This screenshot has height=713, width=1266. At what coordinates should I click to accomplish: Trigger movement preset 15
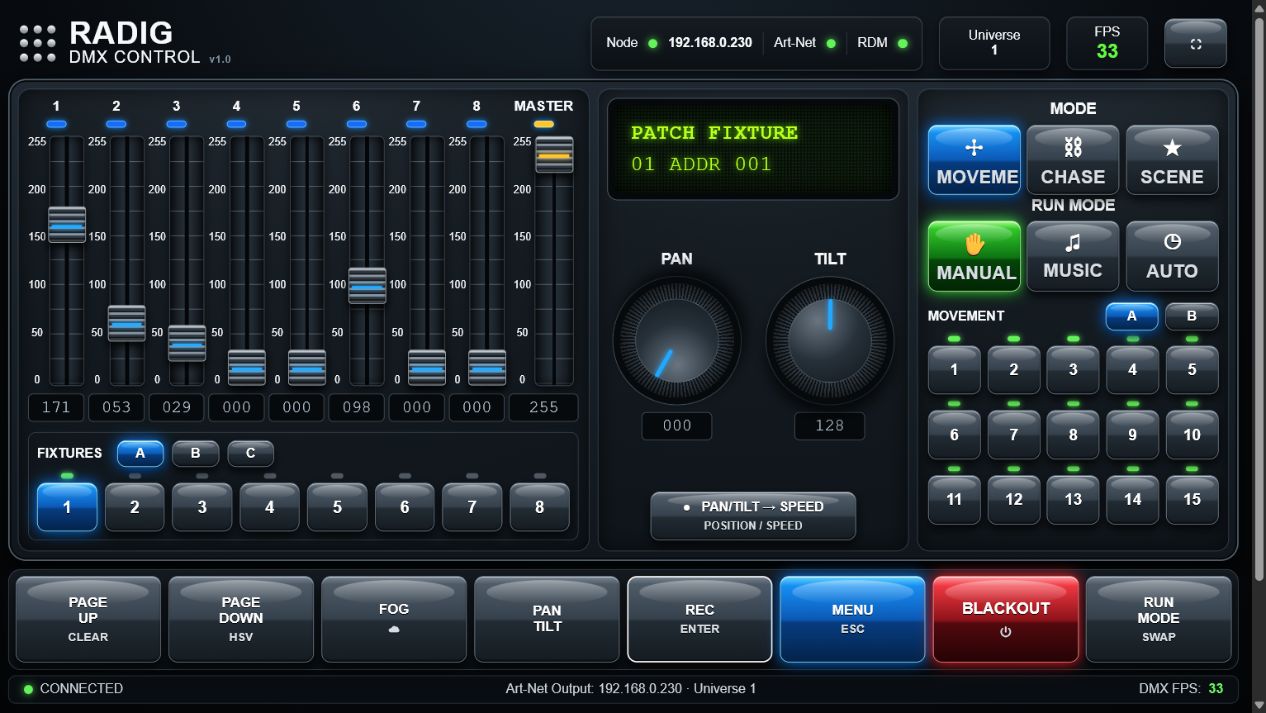(x=1192, y=499)
